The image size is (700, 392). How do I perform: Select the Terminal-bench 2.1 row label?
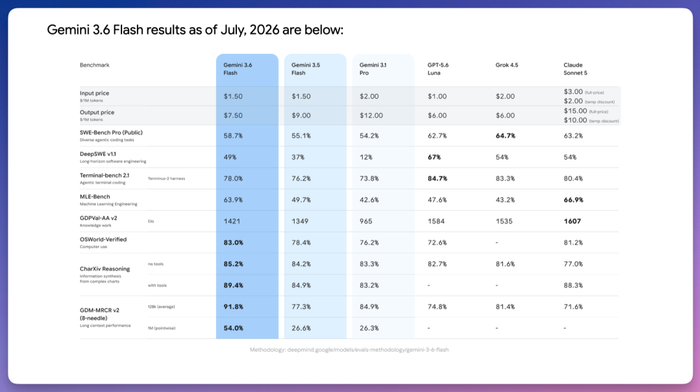coord(104,175)
